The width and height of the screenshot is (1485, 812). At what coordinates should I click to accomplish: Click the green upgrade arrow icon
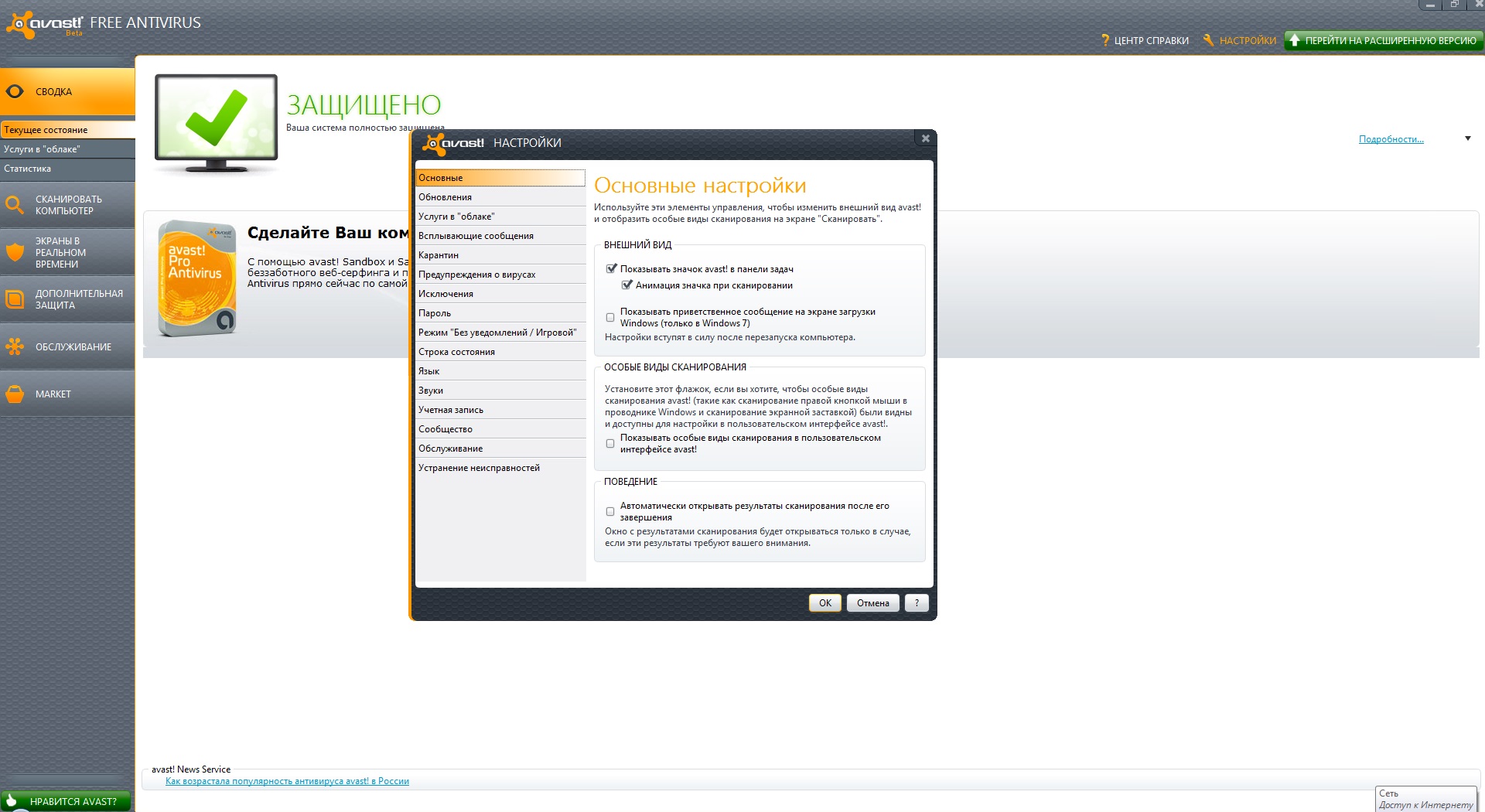(x=1295, y=40)
